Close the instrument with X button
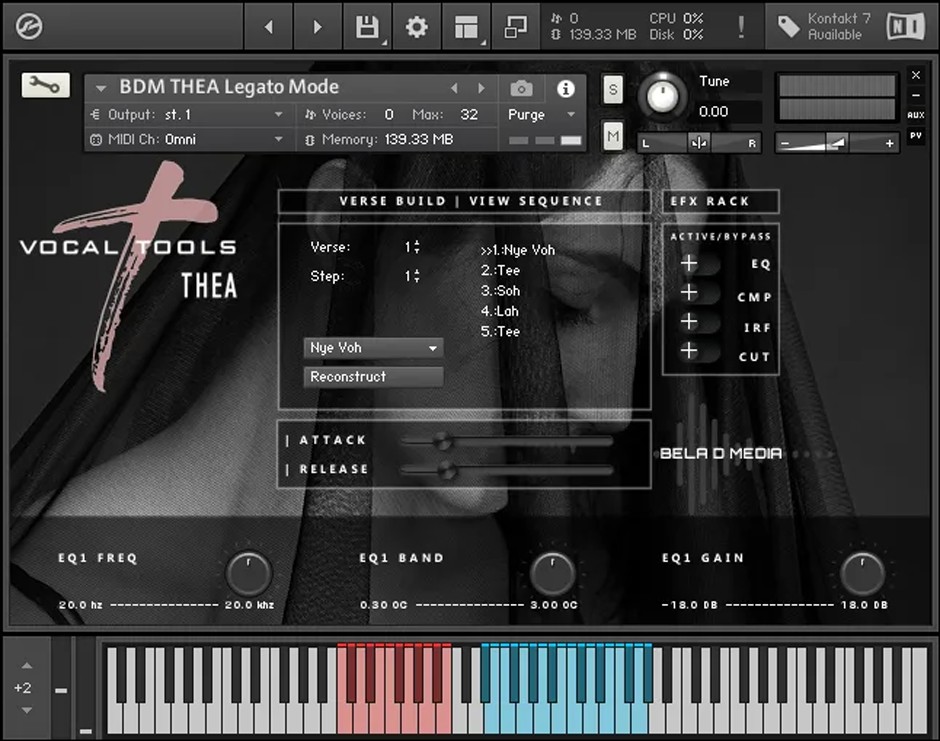 point(915,75)
